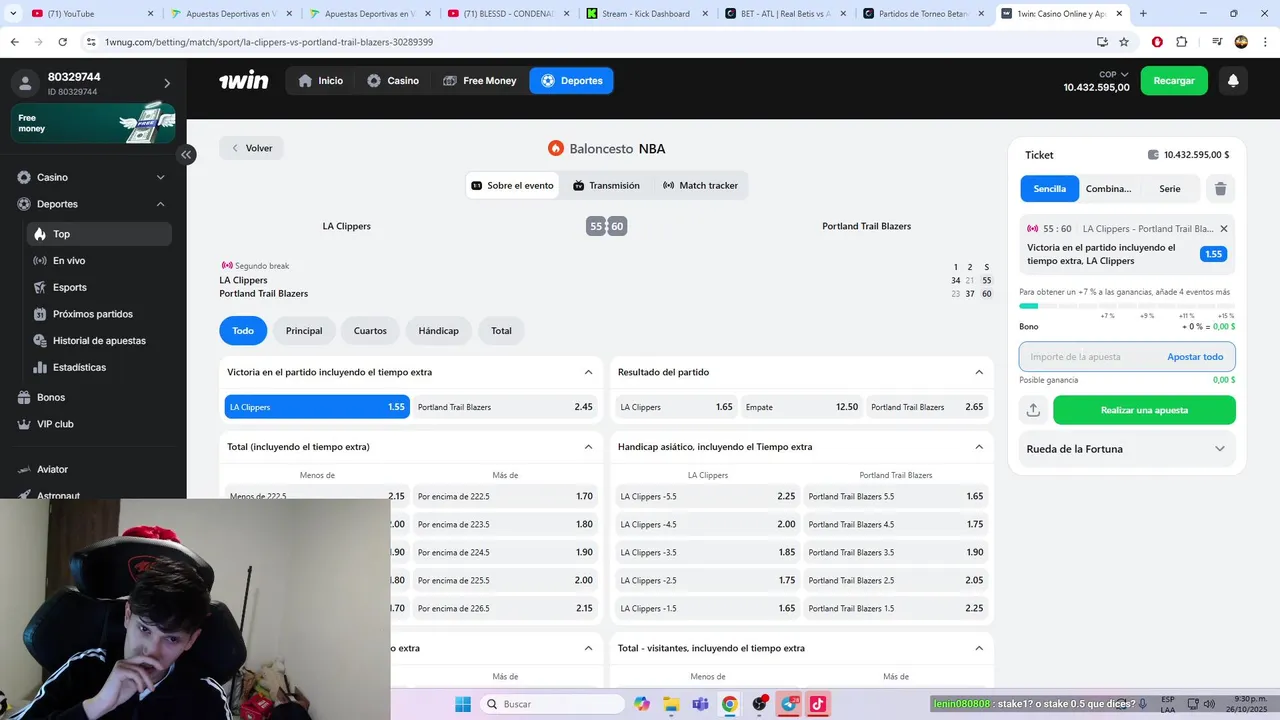Viewport: 1280px width, 720px height.
Task: Click Apostar todo link
Action: click(x=1195, y=357)
